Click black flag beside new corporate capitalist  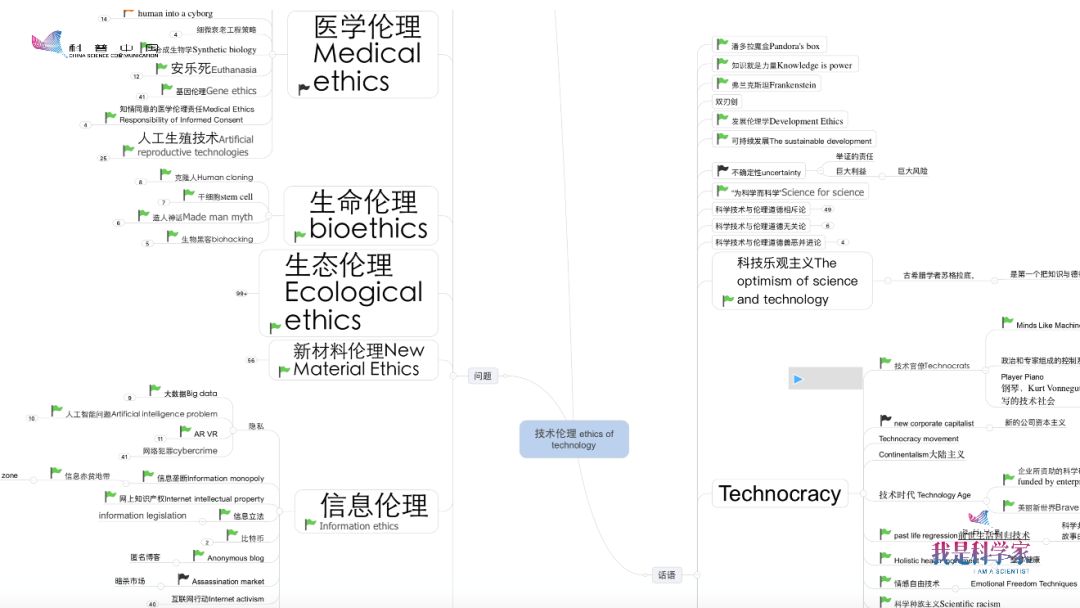point(885,421)
